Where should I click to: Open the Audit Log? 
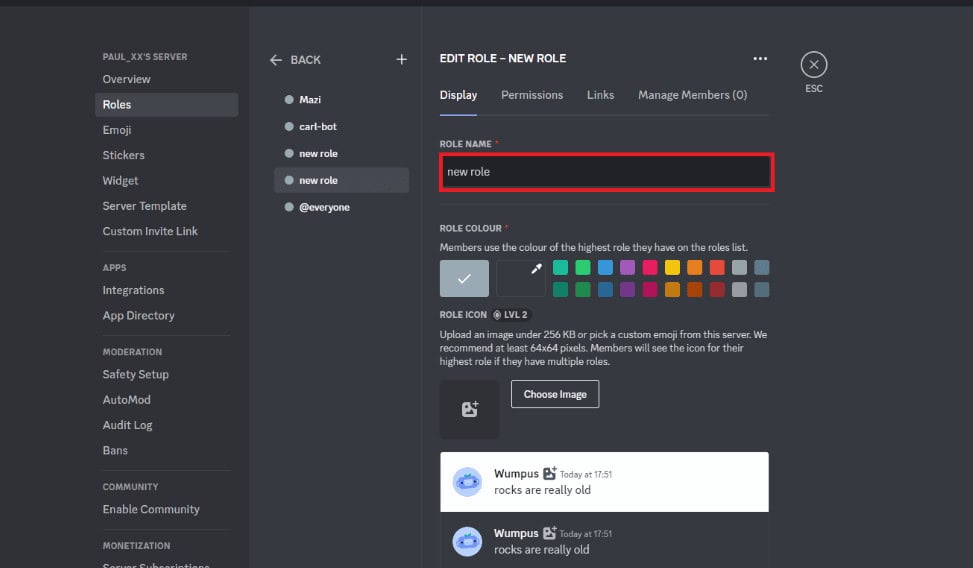point(166,425)
